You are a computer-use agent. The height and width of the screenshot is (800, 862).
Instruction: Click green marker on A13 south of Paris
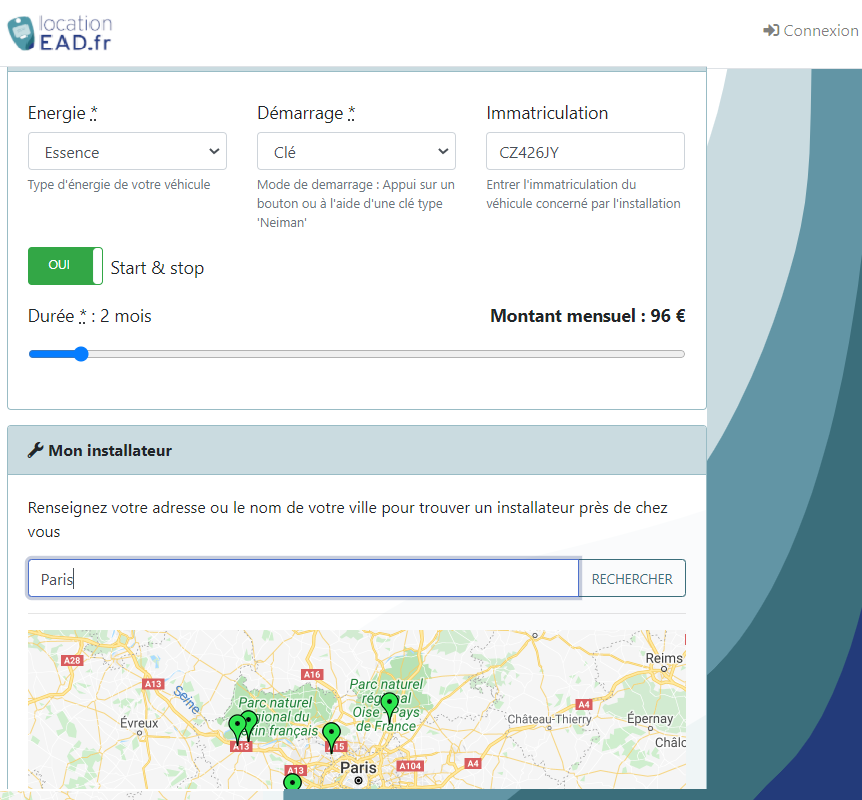[293, 782]
